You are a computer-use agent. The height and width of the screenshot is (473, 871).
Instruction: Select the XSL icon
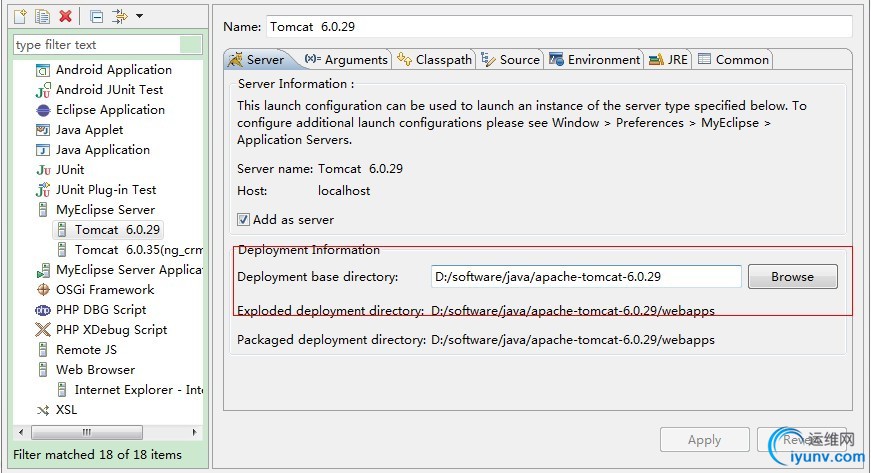coord(43,410)
